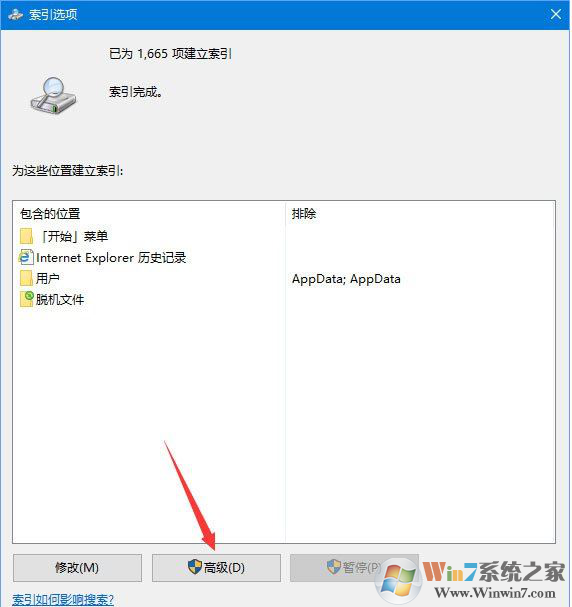Click the 包含的位置 column header
The height and width of the screenshot is (607, 572).
50,214
